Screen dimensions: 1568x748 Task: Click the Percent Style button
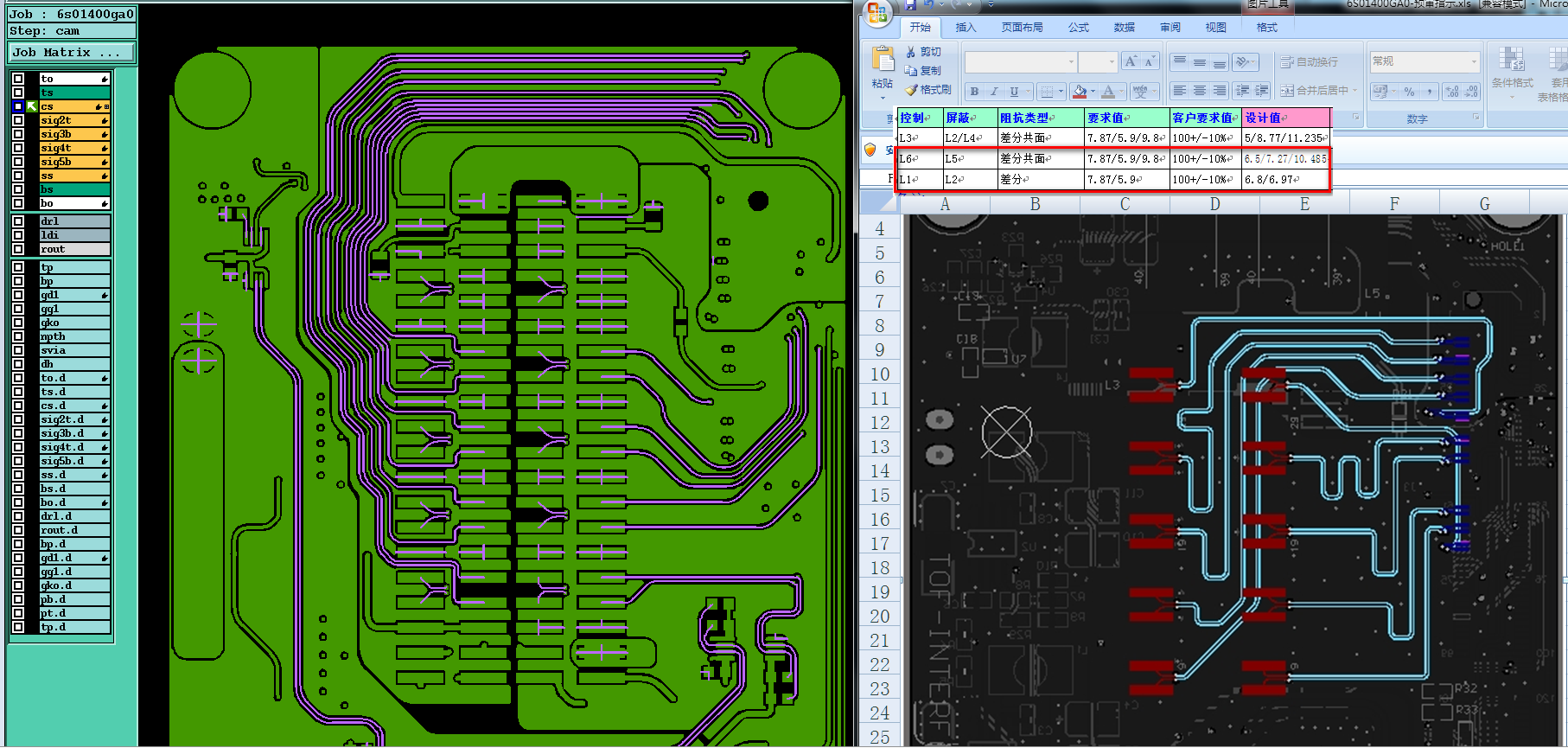[x=1410, y=91]
